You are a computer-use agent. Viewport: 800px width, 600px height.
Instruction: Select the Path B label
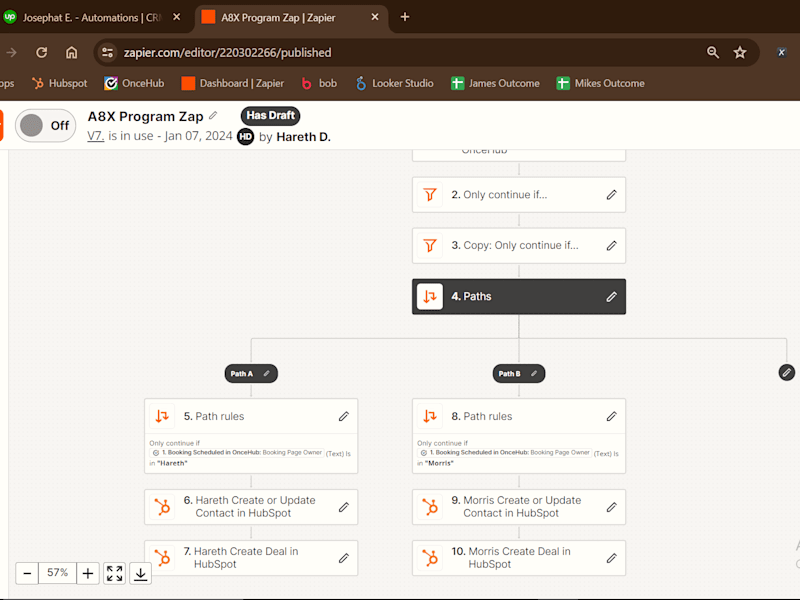tap(510, 373)
